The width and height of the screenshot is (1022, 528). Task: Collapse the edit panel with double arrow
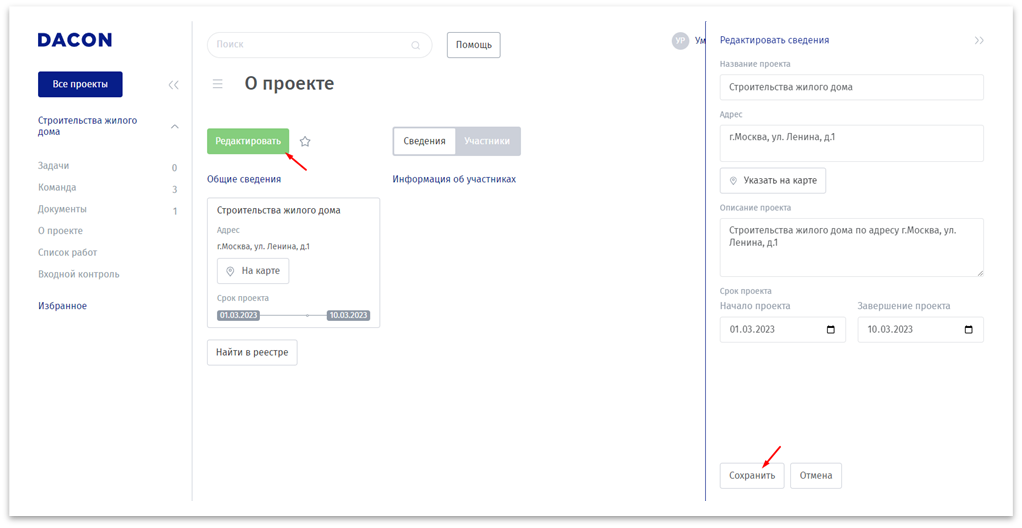979,41
